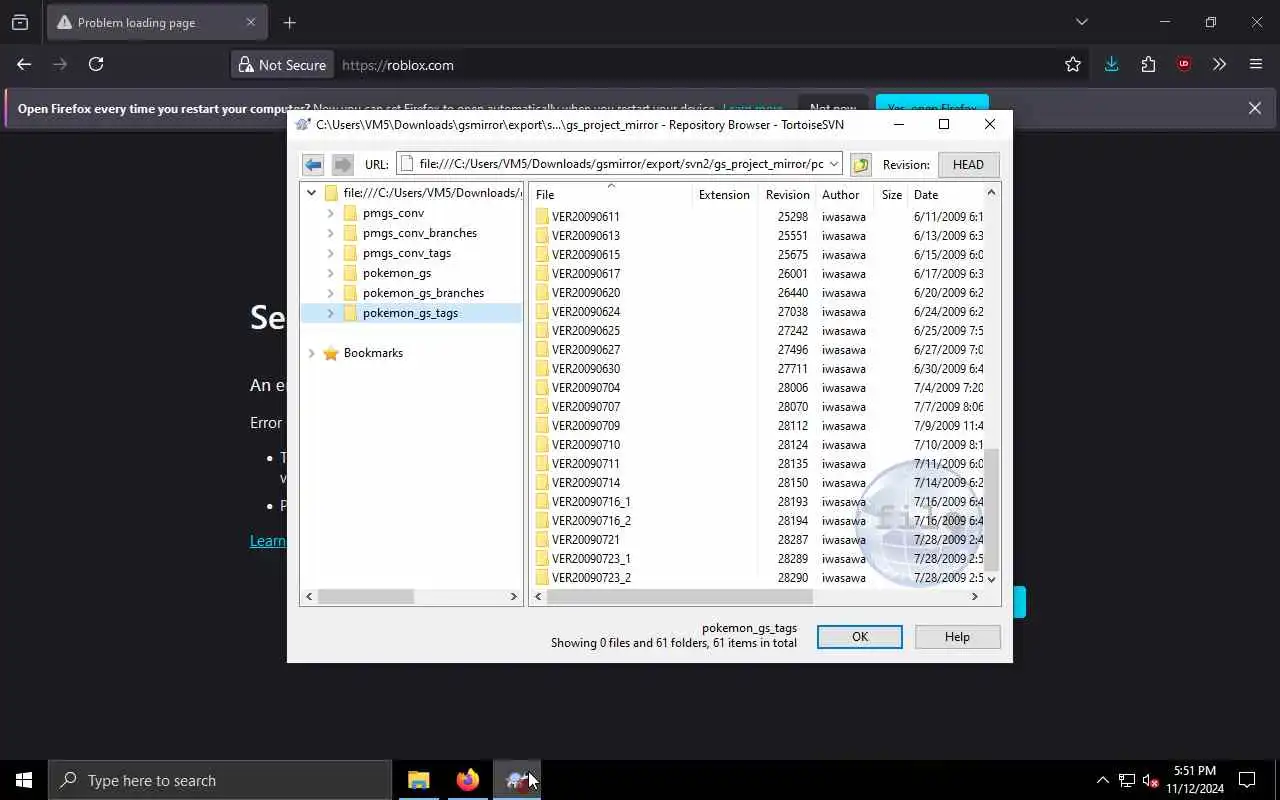Open the URL combo box dropdown arrow
The width and height of the screenshot is (1280, 800).
[x=834, y=164]
